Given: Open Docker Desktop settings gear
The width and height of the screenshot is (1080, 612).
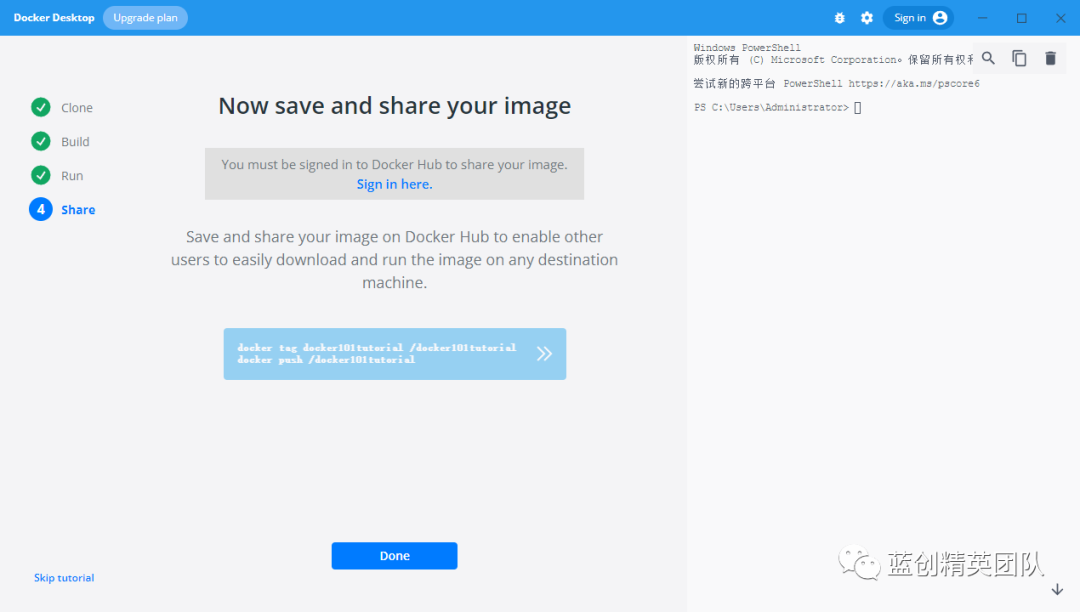Looking at the screenshot, I should tap(866, 18).
